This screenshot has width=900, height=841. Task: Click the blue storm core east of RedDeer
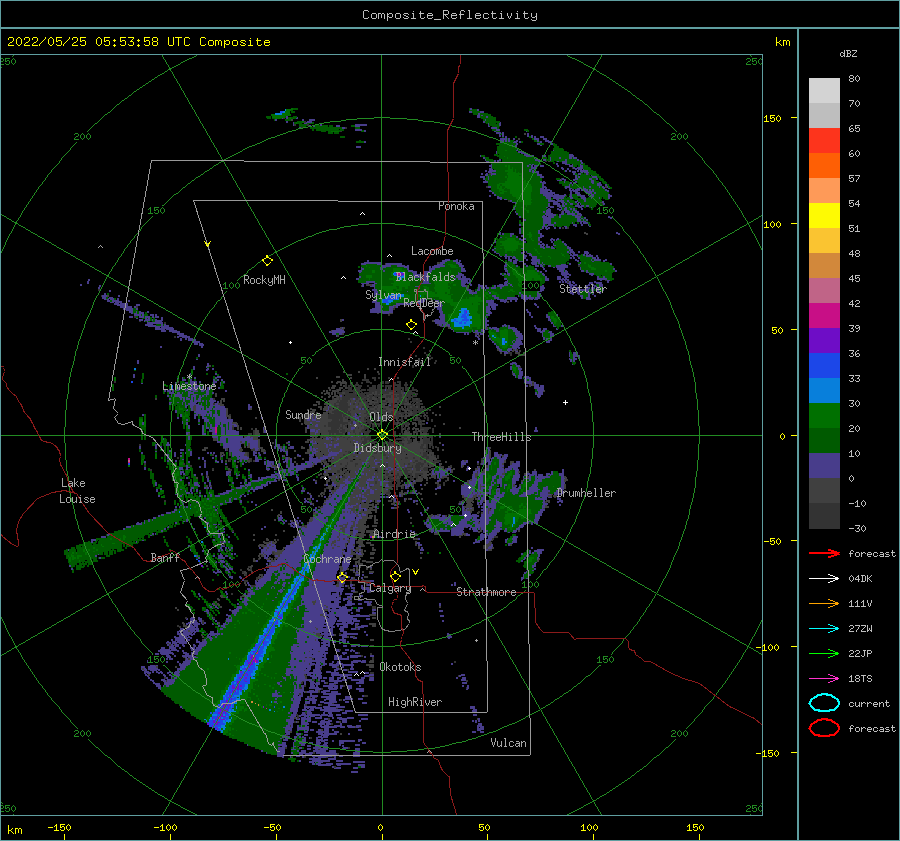(462, 317)
